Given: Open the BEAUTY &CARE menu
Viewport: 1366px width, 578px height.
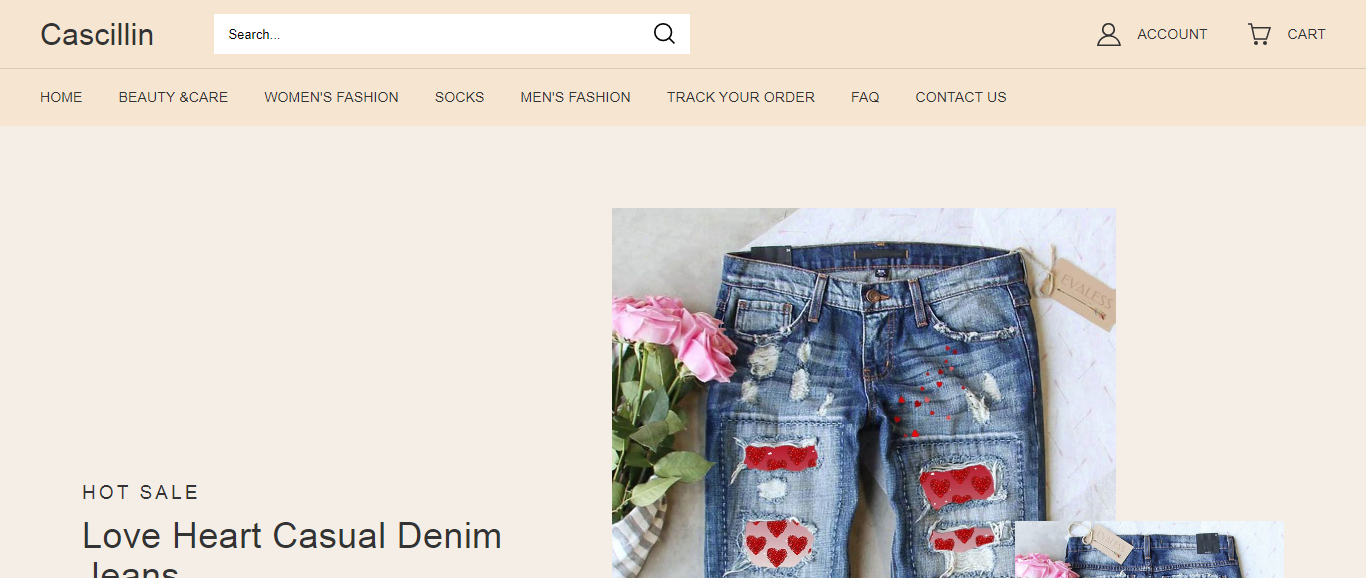Looking at the screenshot, I should 173,97.
